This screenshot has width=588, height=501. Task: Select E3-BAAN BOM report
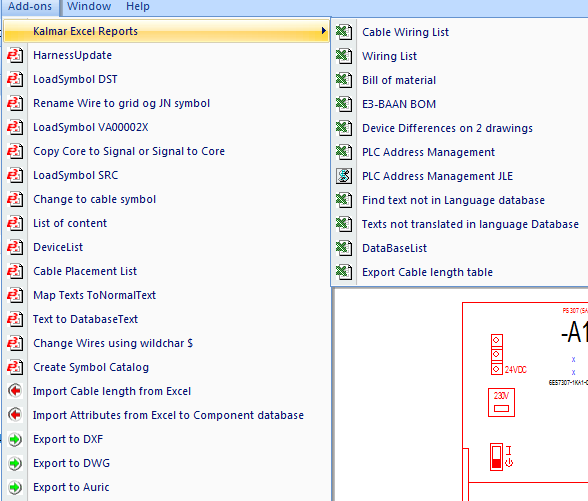pyautogui.click(x=460, y=104)
